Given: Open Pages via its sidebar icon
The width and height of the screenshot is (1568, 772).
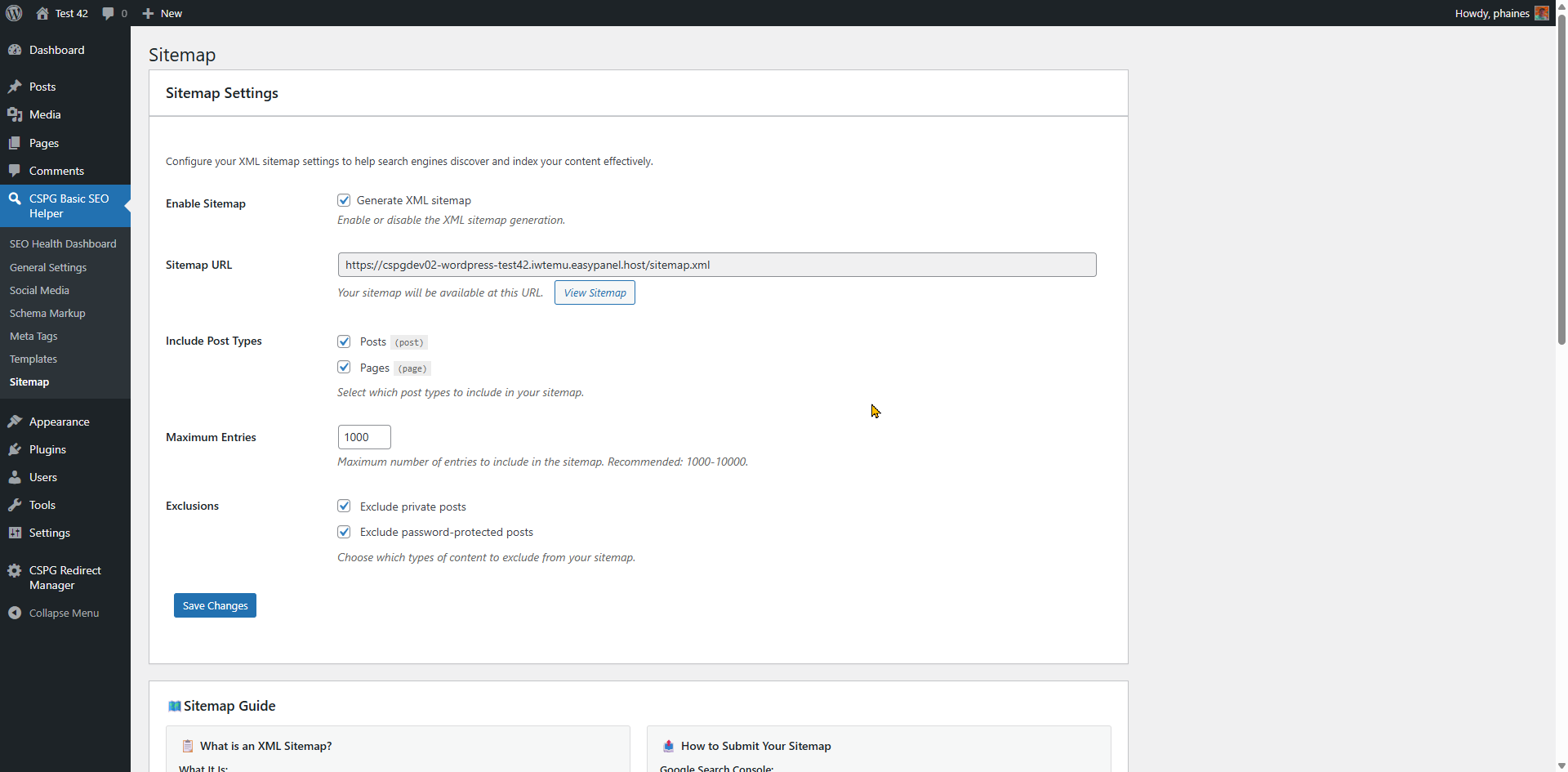Looking at the screenshot, I should (x=16, y=143).
